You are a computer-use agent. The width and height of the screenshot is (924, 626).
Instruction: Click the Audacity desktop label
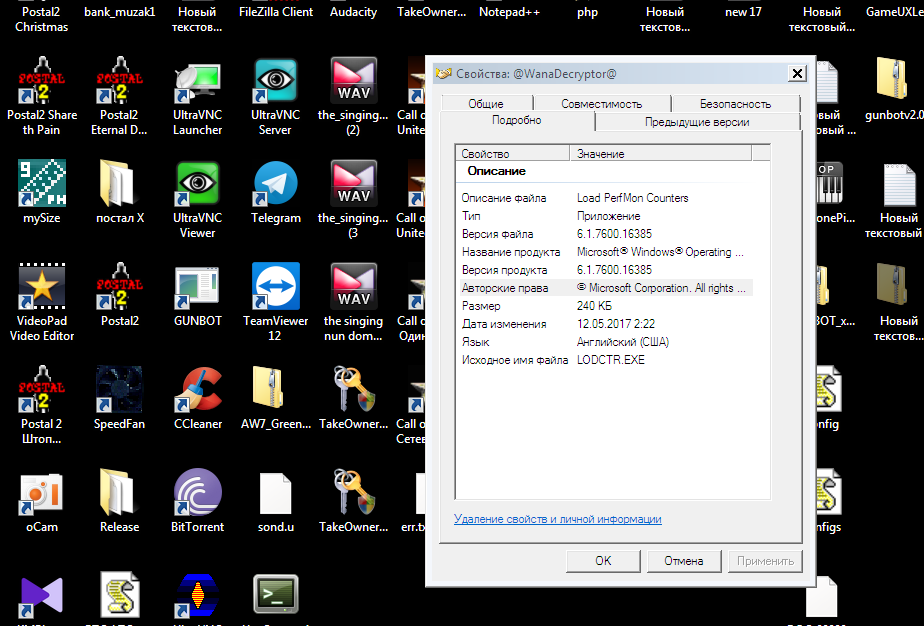click(353, 12)
